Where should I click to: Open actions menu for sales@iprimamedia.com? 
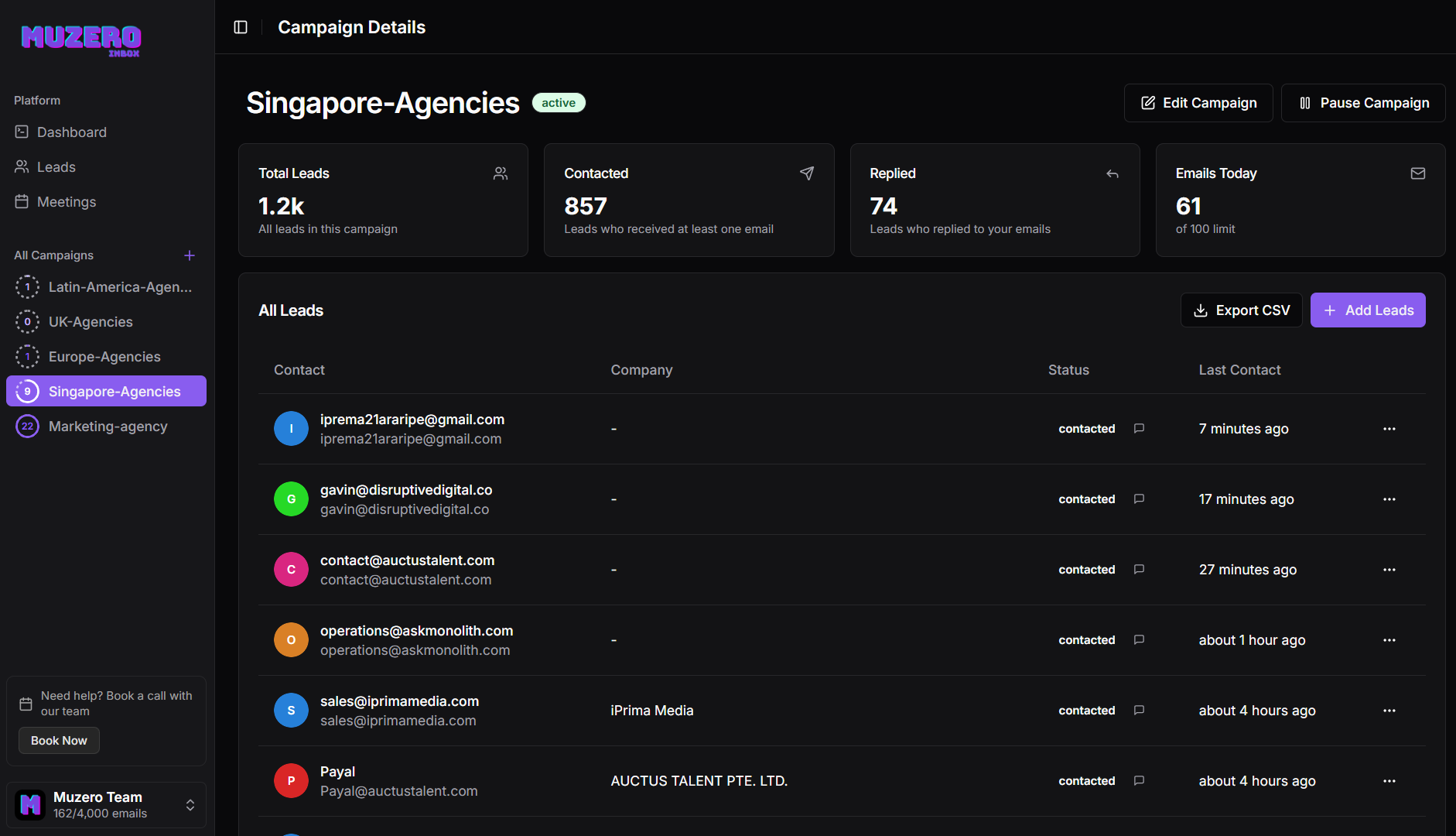point(1389,711)
